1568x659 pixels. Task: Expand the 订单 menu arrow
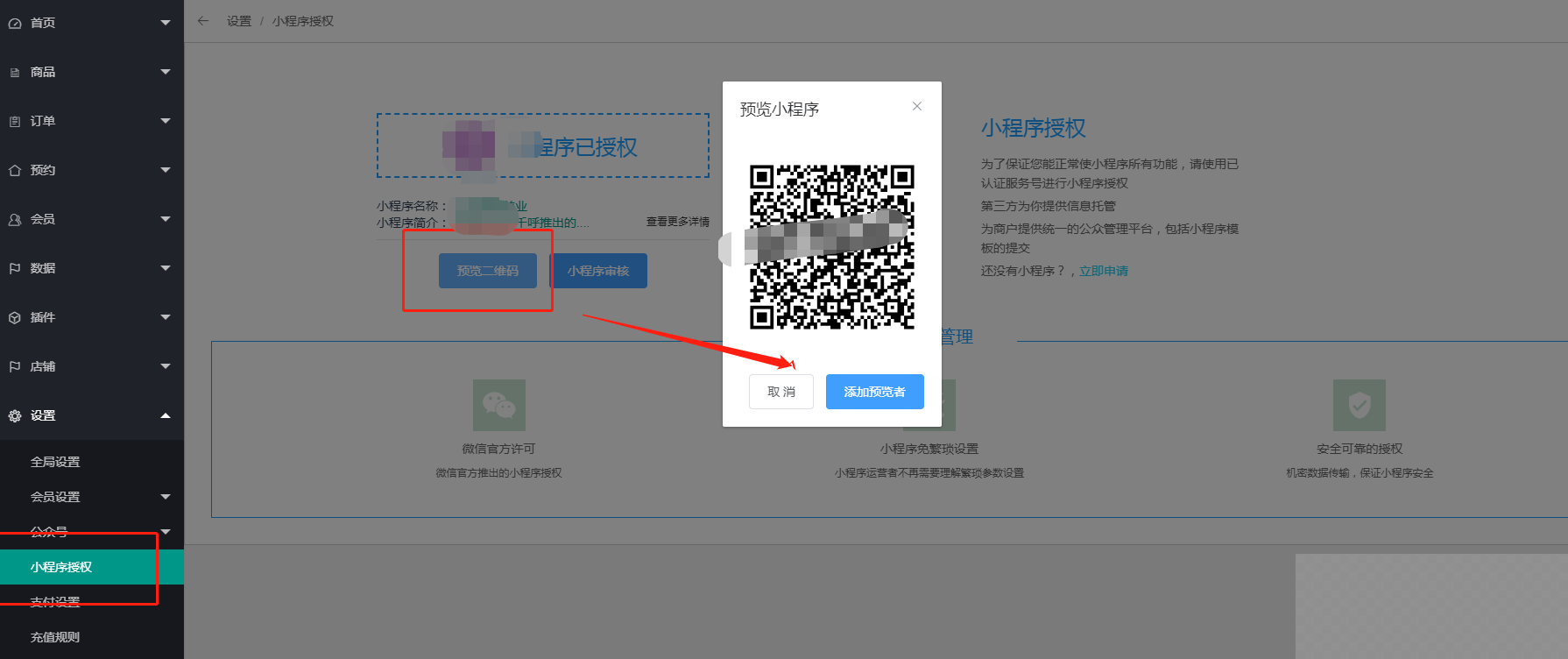coord(166,121)
